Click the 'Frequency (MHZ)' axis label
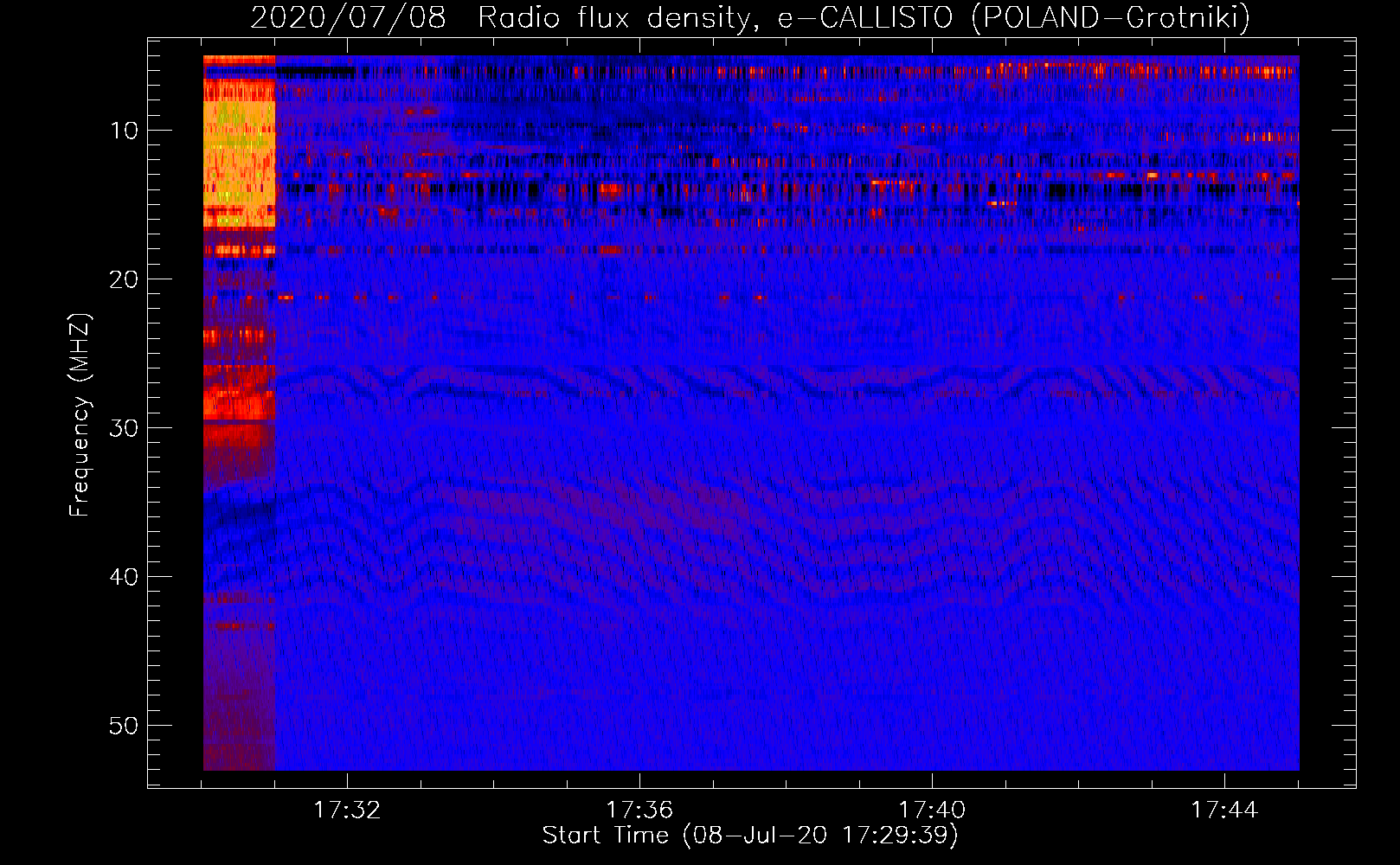The image size is (1400, 865). click(80, 415)
